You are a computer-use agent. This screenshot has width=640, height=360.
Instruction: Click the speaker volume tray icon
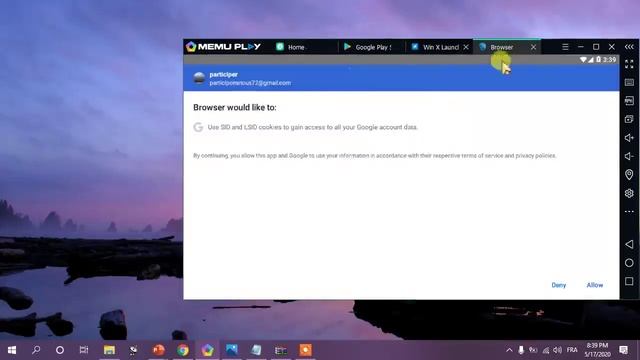tap(558, 350)
